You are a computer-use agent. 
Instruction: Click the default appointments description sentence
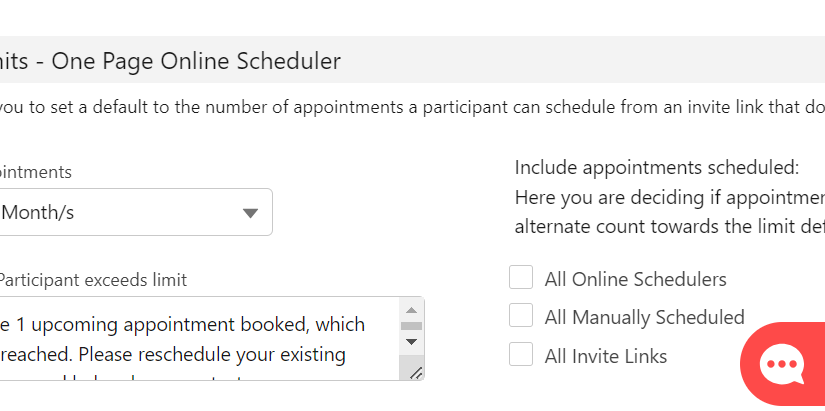coord(400,106)
